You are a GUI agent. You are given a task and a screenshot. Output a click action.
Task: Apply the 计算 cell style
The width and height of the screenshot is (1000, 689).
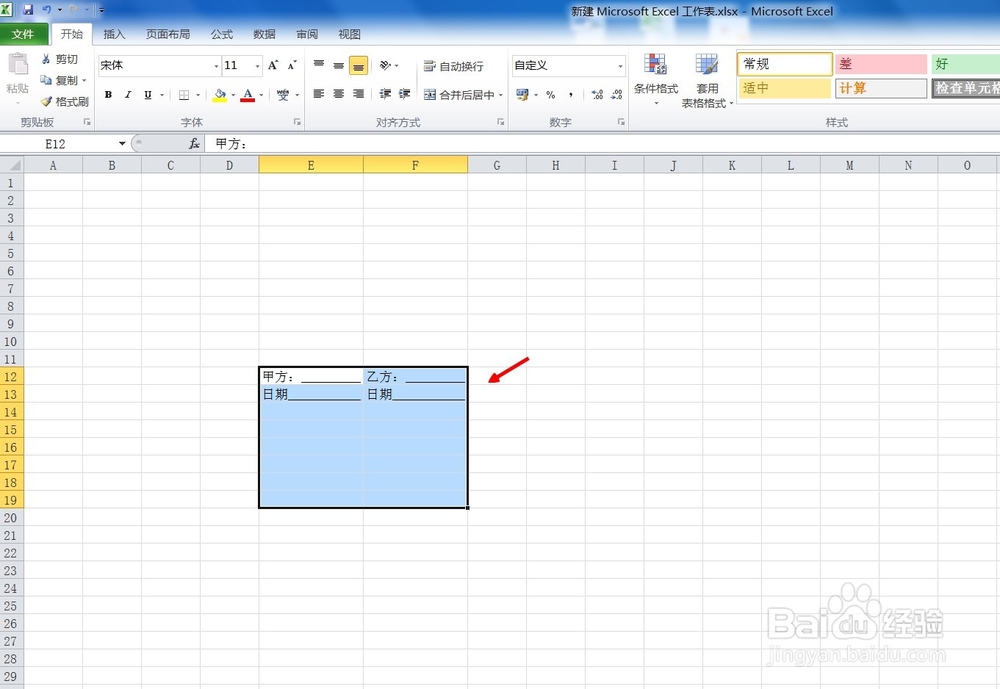coord(881,88)
